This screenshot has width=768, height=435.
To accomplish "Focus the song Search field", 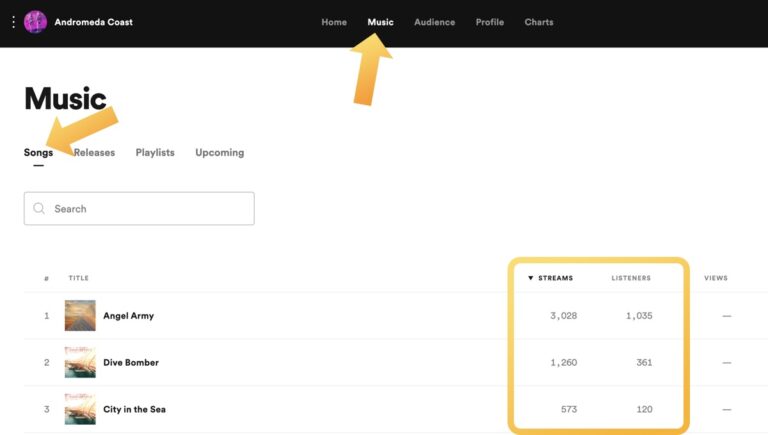I will 150,209.
